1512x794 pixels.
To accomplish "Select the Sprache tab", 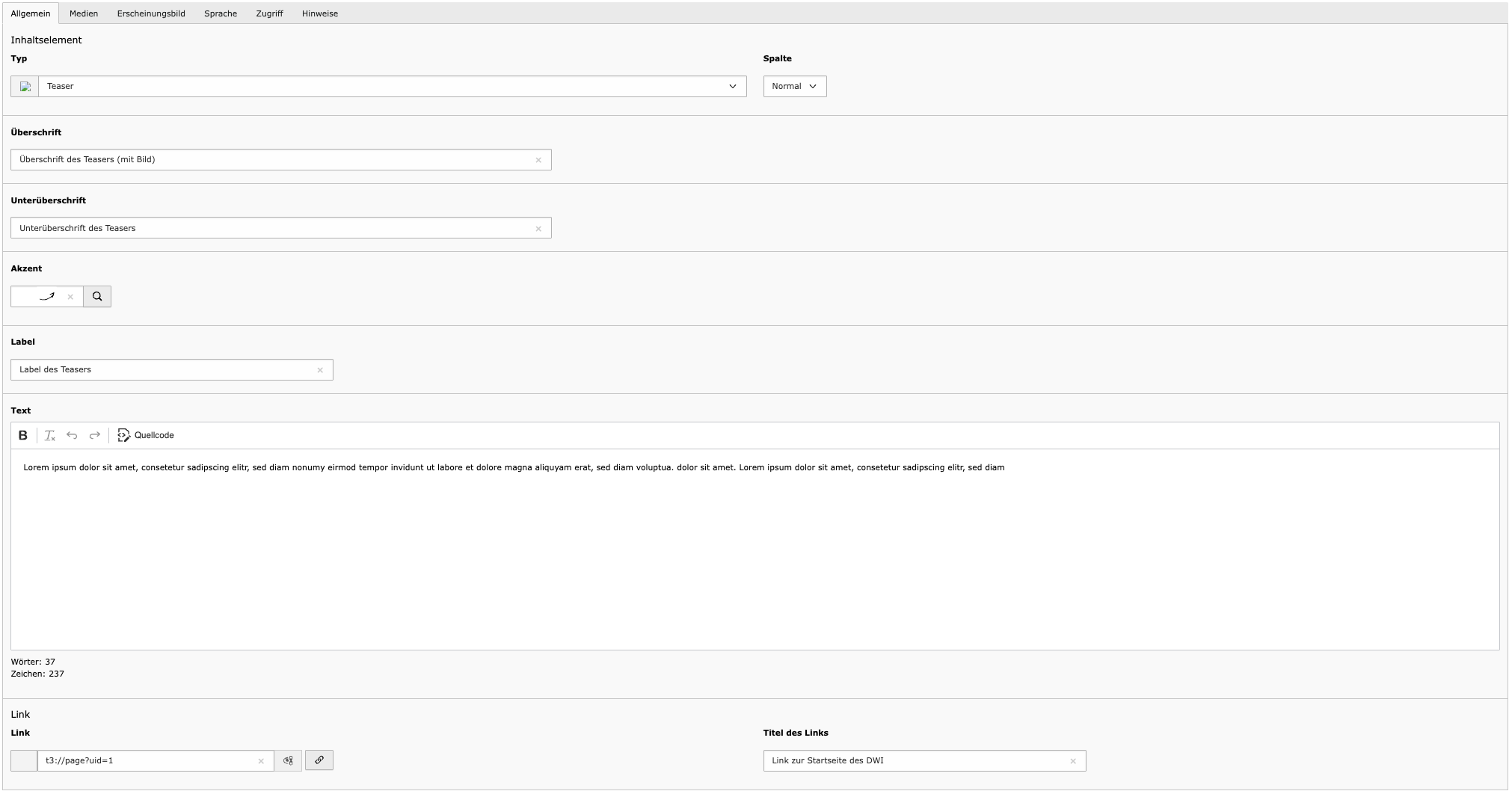I will 221,13.
